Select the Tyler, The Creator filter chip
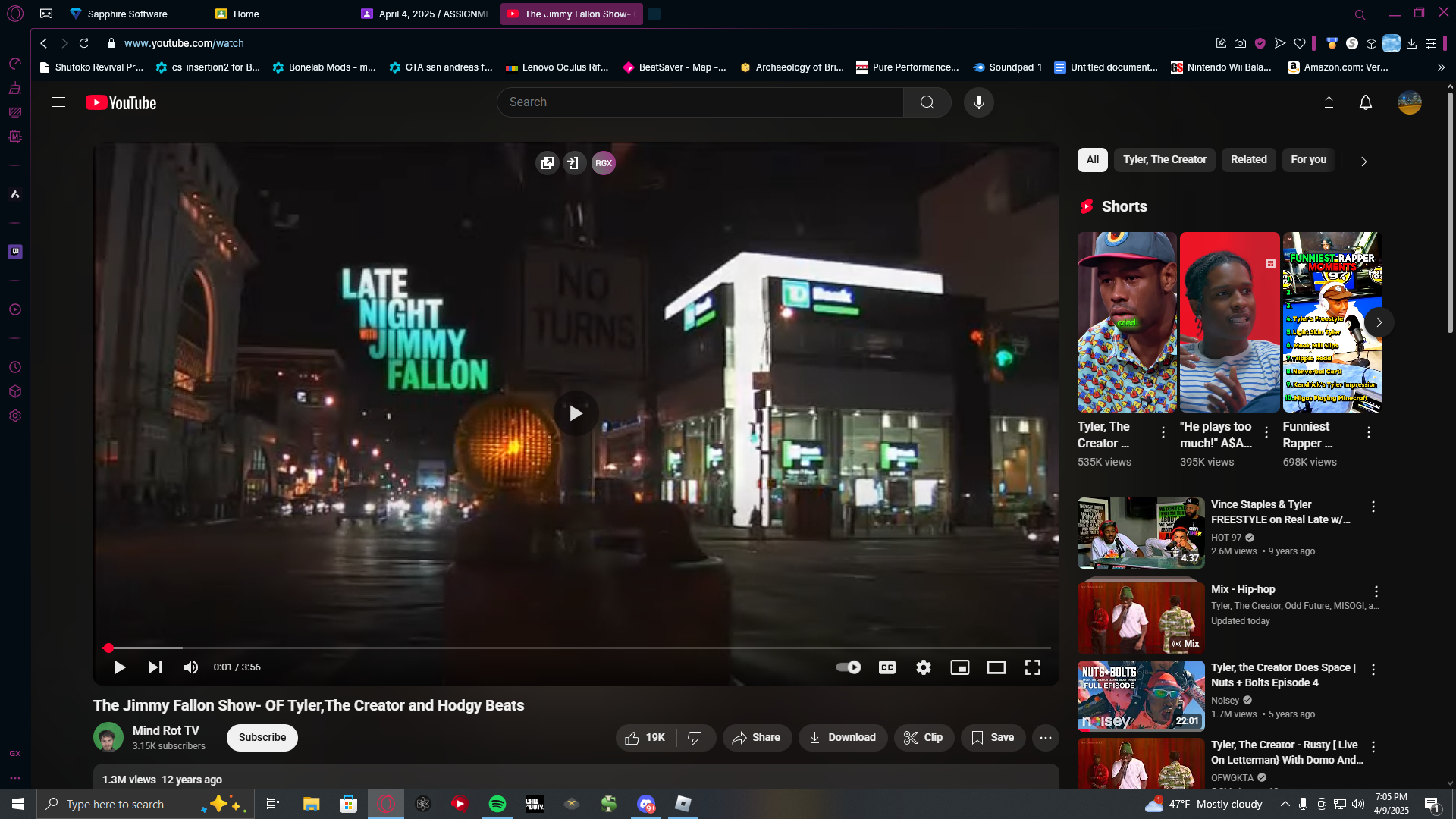 coord(1165,160)
